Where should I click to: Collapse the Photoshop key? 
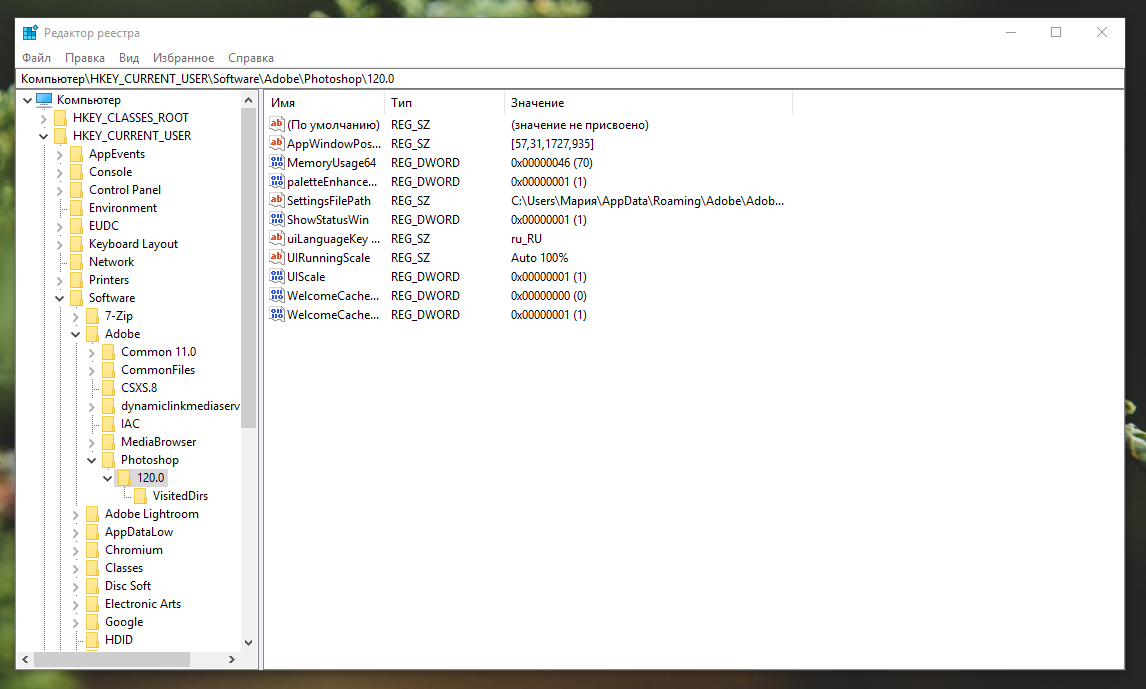coord(92,460)
